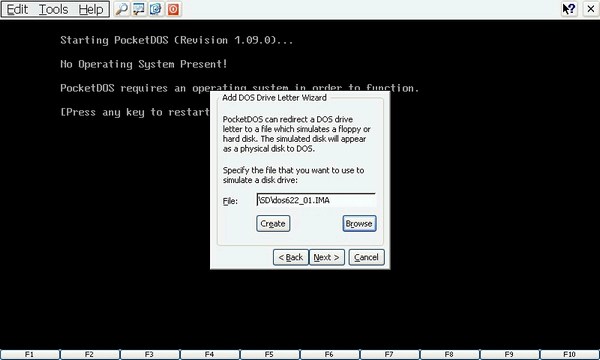Open the Help menu

(91, 9)
